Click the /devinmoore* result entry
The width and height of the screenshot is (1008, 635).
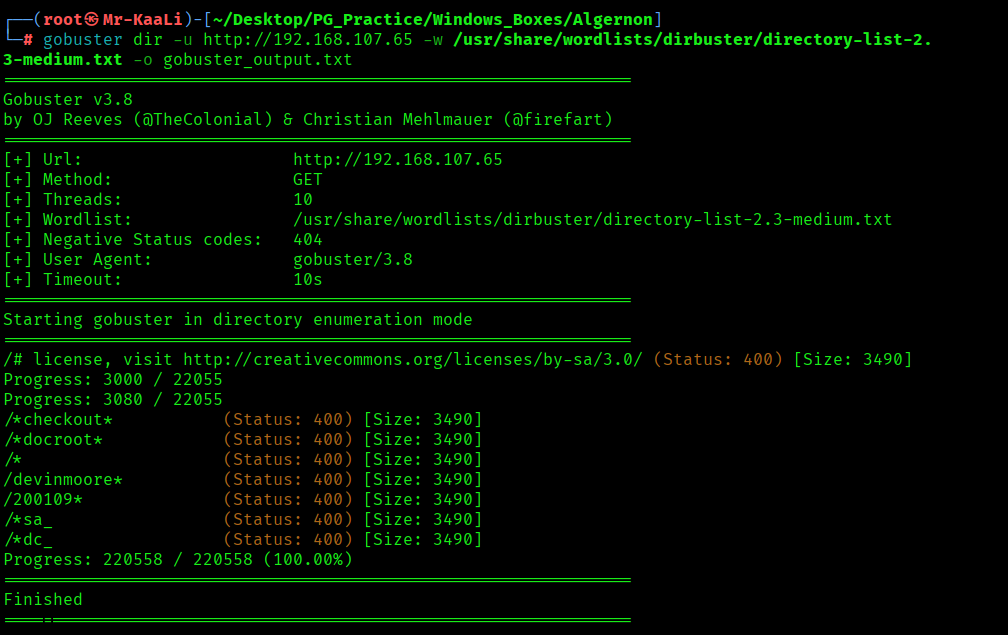click(63, 480)
